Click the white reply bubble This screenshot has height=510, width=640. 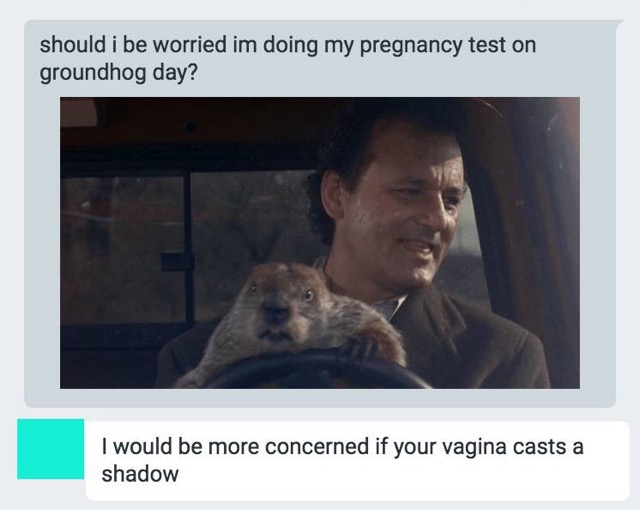[x=357, y=460]
